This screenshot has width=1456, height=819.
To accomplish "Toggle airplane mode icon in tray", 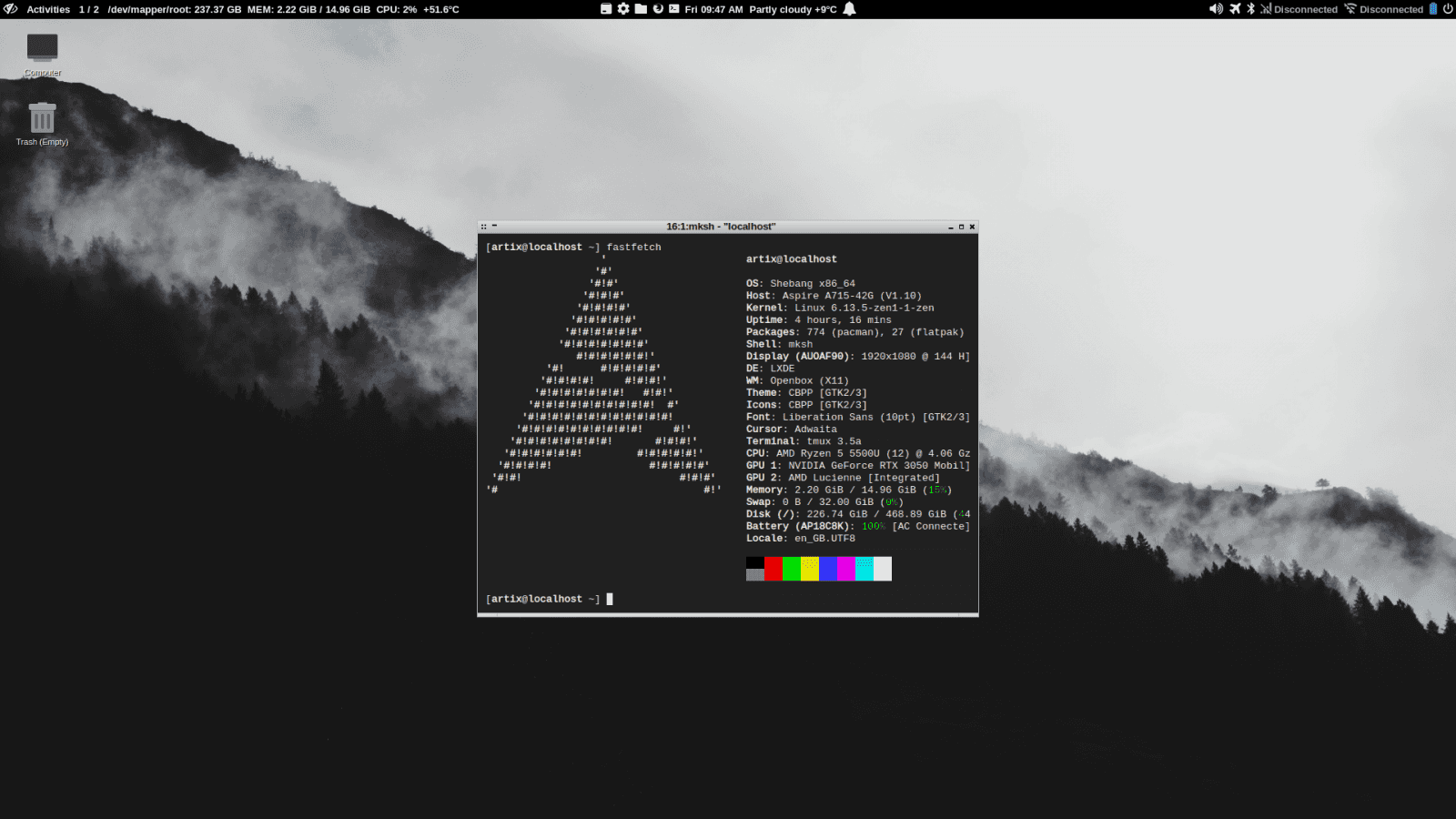I will (1235, 9).
